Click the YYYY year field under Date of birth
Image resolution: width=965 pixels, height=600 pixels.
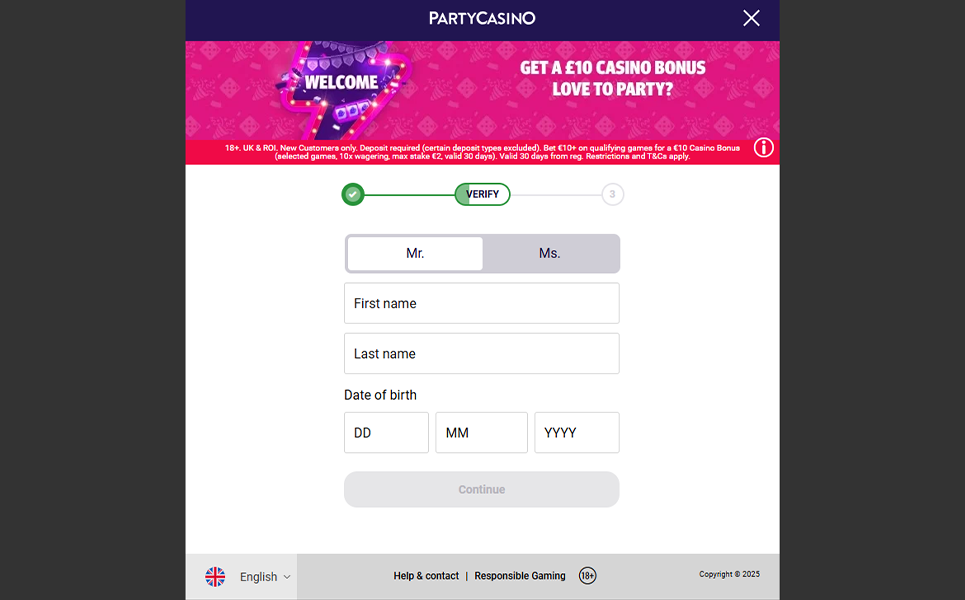[x=576, y=432]
